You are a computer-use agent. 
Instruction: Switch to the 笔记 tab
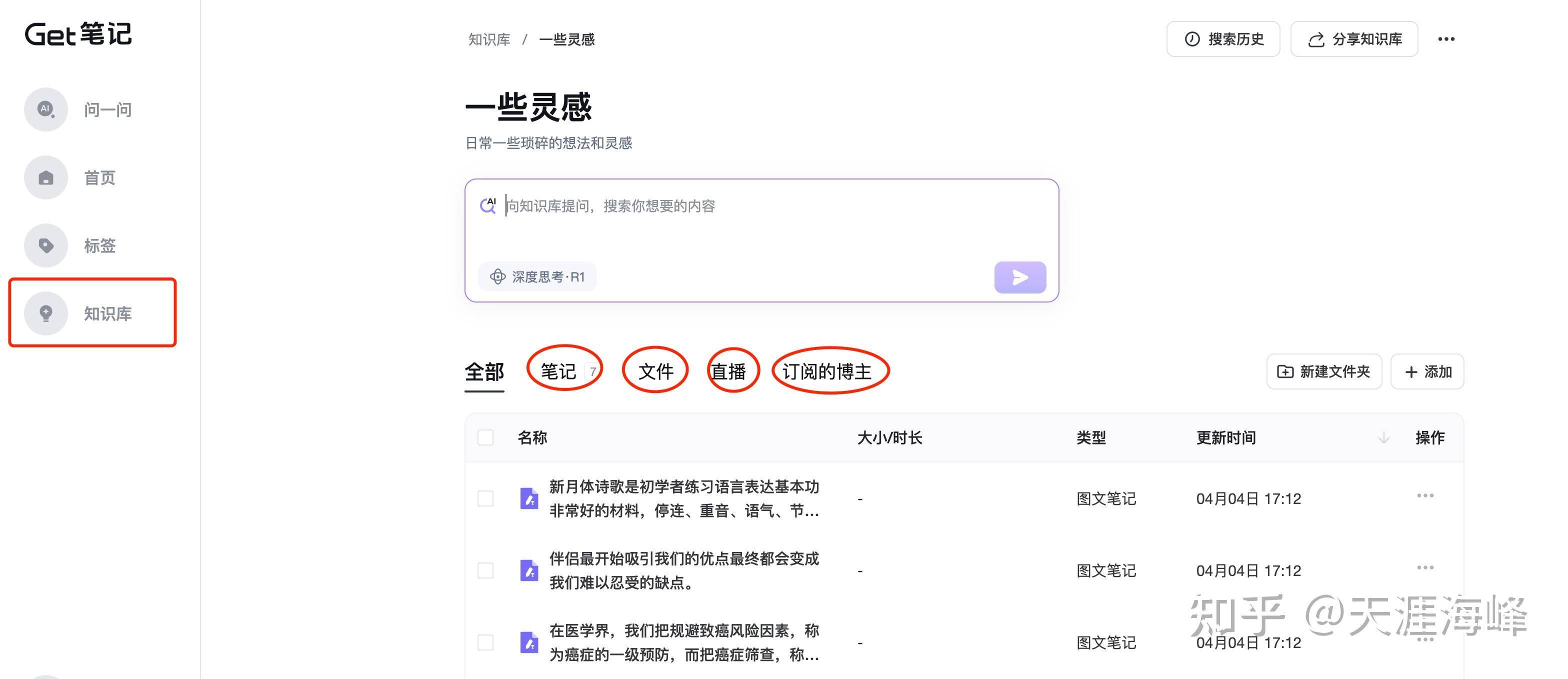click(x=558, y=371)
